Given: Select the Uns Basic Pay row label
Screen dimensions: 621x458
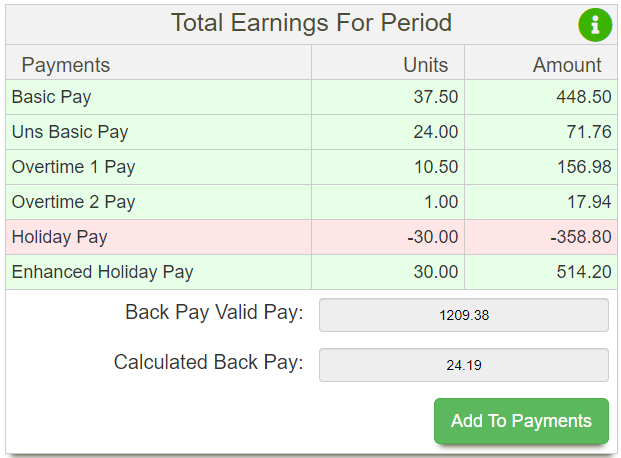Looking at the screenshot, I should 70,132.
